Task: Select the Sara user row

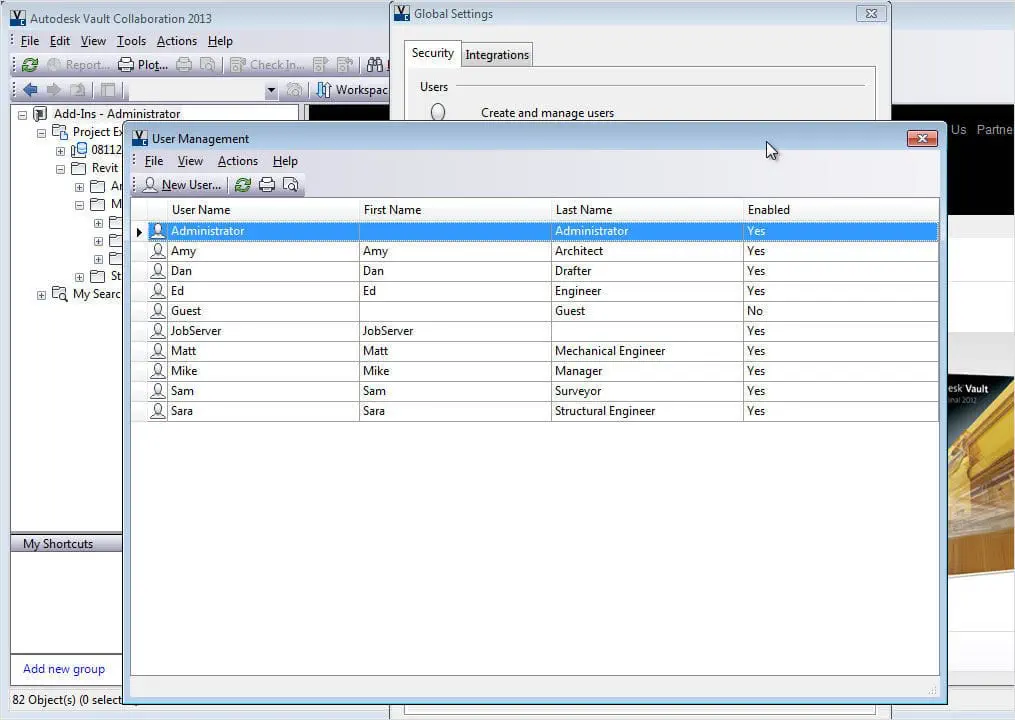Action: coord(182,411)
